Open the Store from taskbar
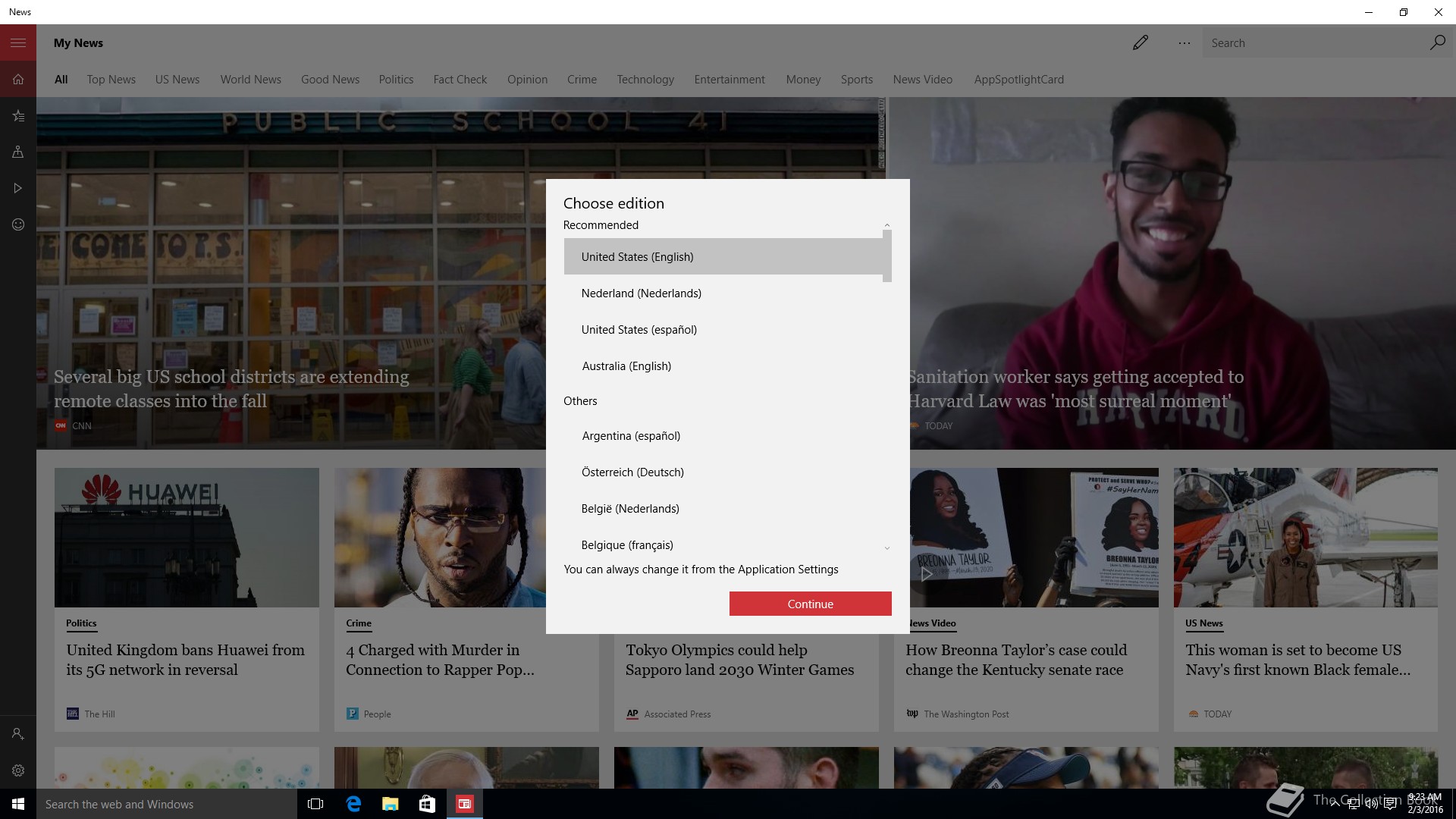Screen dimensions: 1456x819 428,804
